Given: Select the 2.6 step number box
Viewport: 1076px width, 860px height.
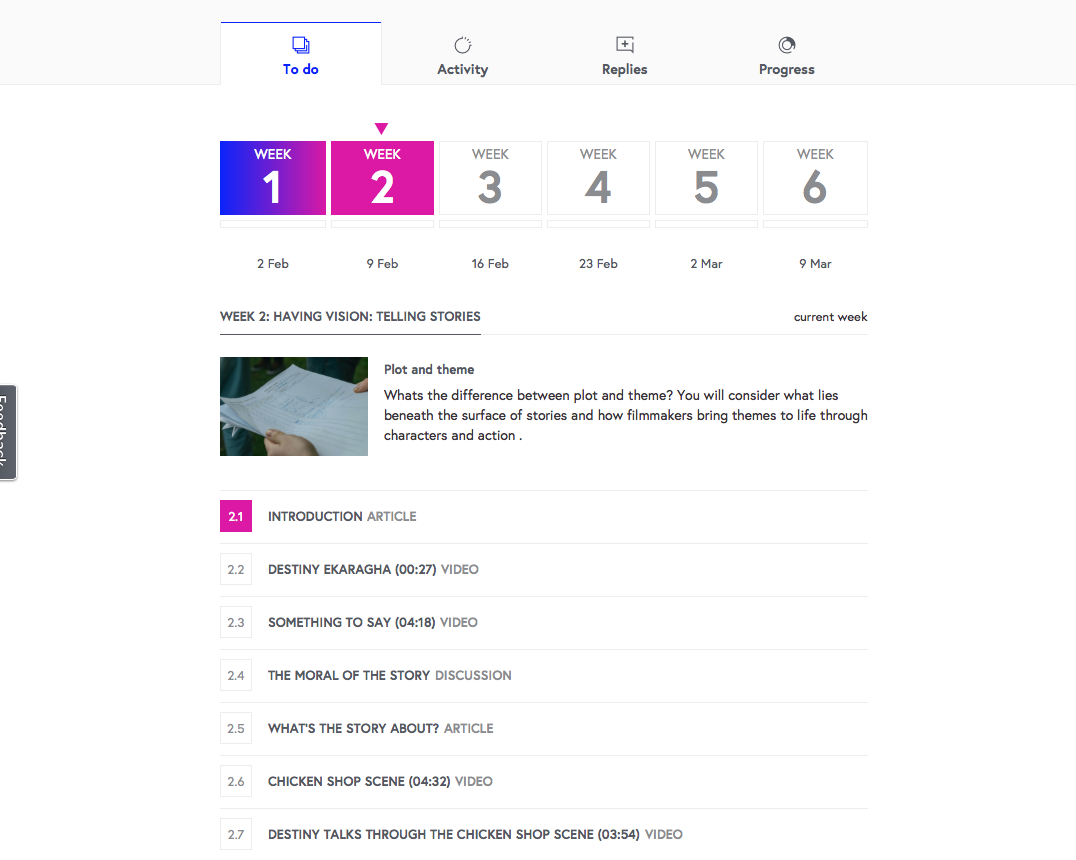Looking at the screenshot, I should coord(235,781).
